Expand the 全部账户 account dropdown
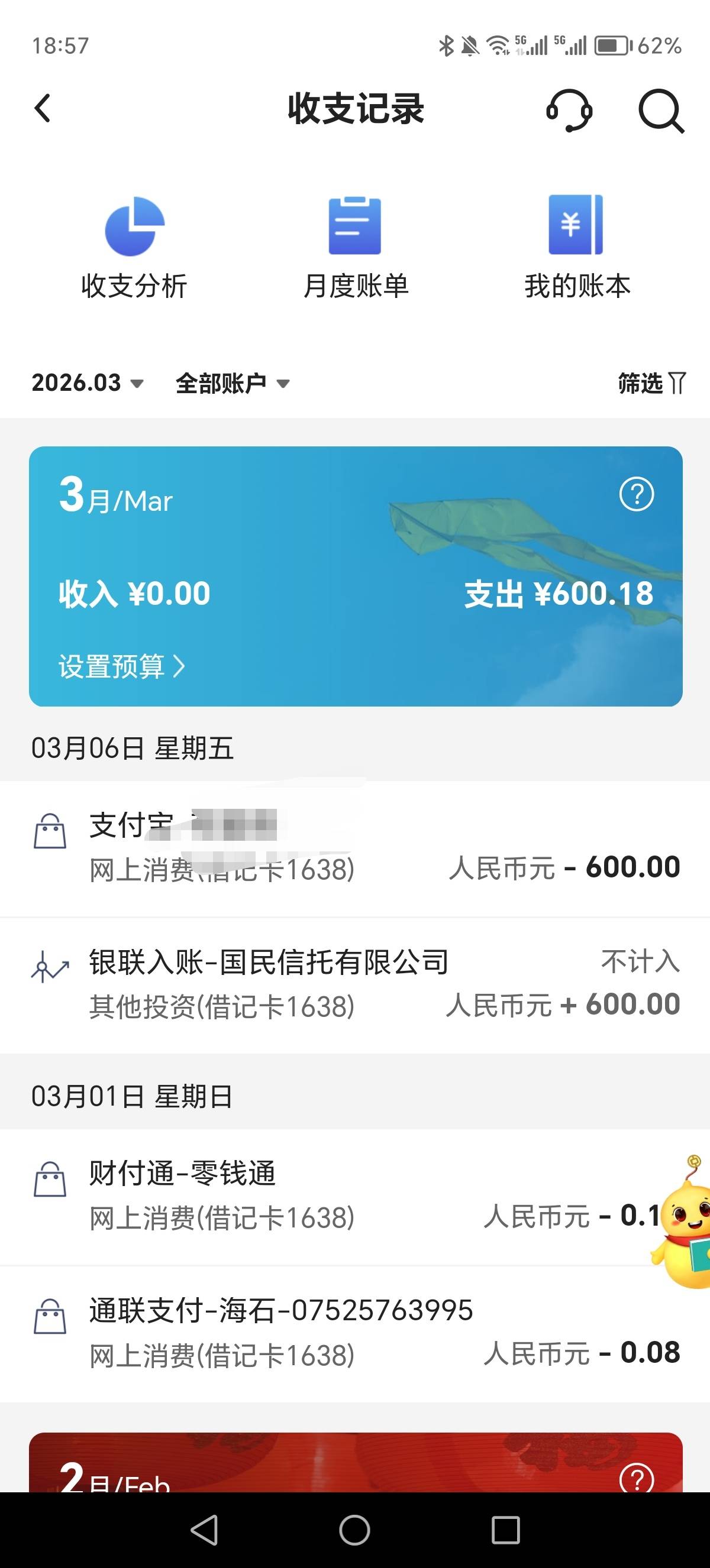This screenshot has width=710, height=1568. (x=232, y=384)
